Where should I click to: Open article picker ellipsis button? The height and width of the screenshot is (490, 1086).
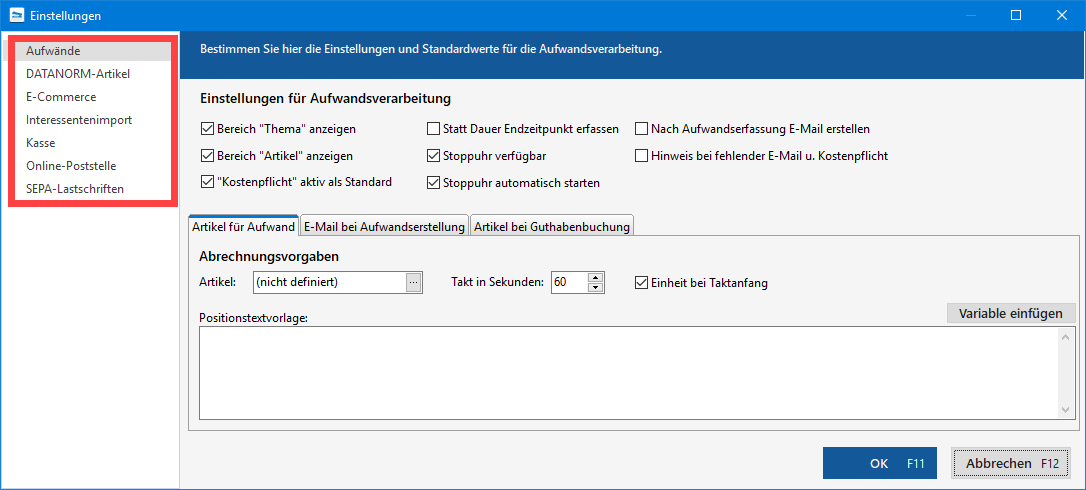413,282
